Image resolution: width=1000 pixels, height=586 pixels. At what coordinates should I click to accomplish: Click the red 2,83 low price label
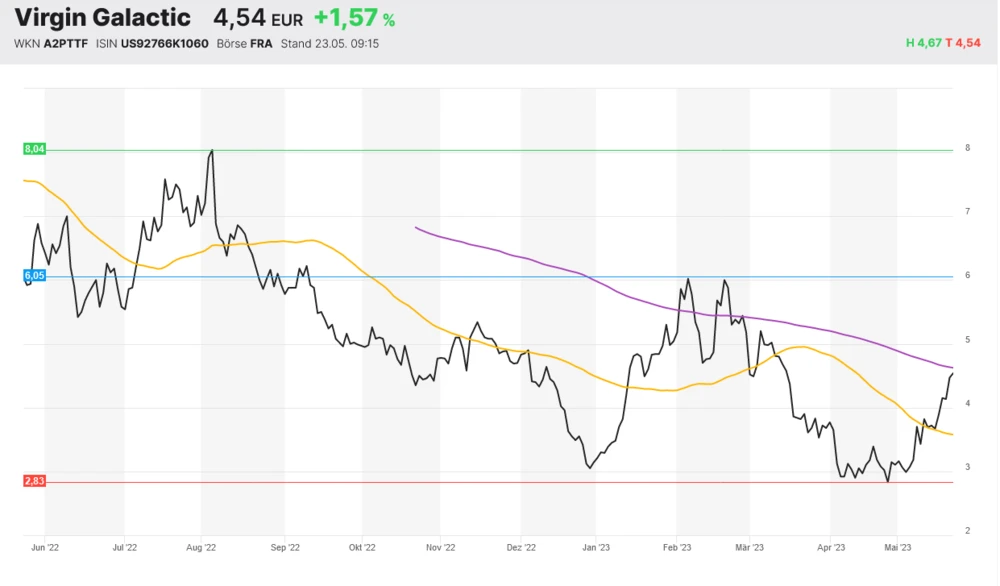[34, 481]
